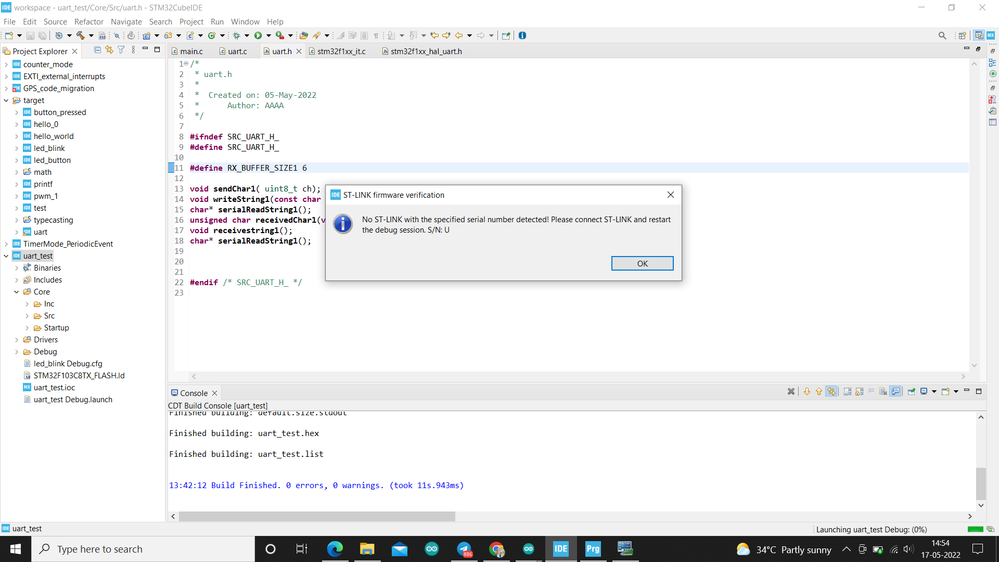Viewport: 999px width, 562px height.
Task: Click the 34°C Partly sunny weather widget
Action: click(784, 549)
